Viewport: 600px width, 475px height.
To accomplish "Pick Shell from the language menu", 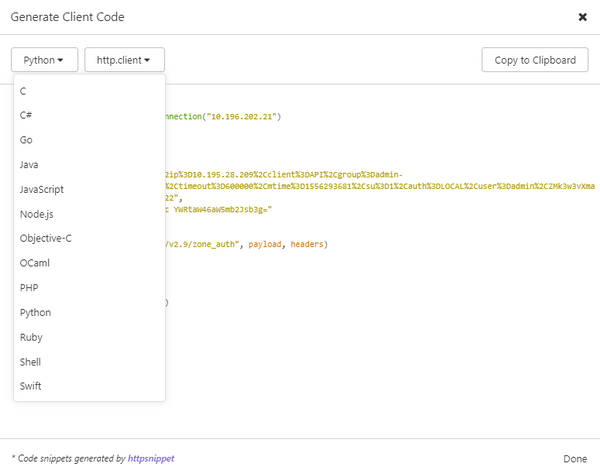I will 89,362.
